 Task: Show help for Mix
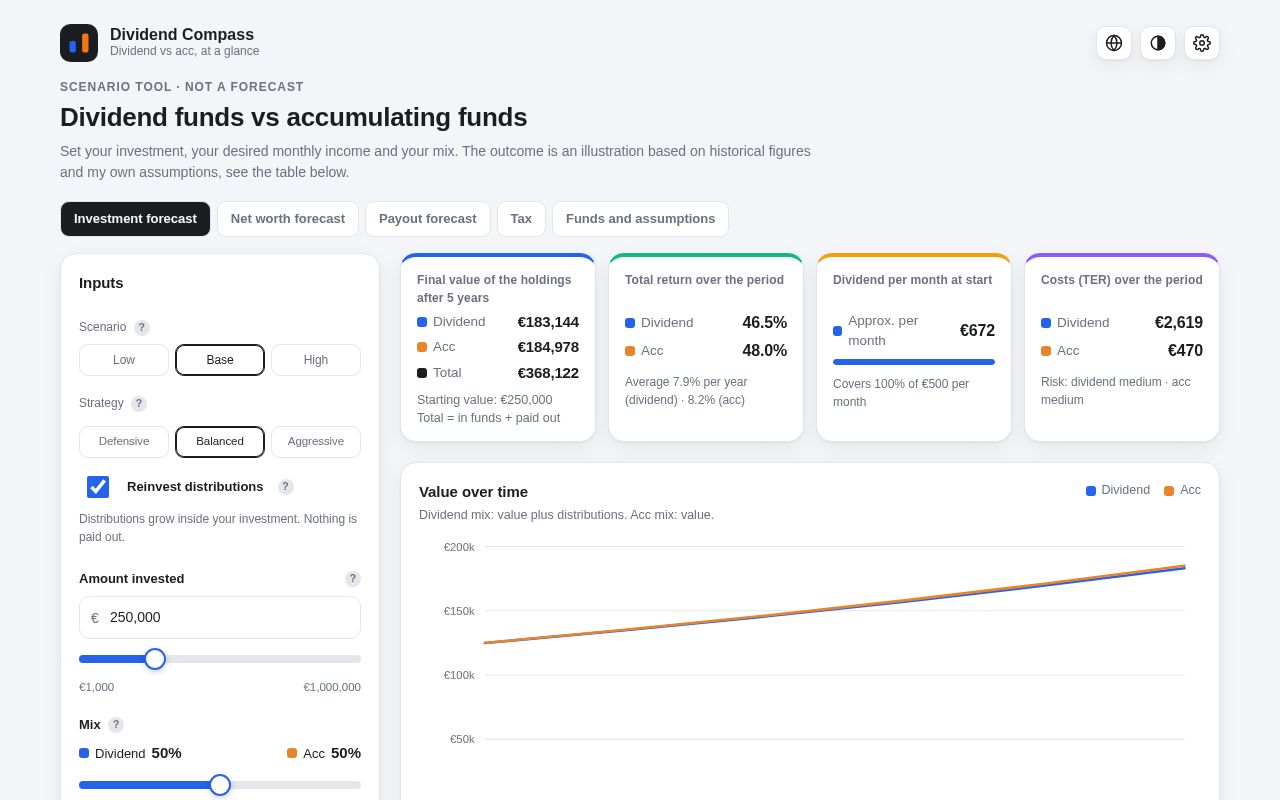point(116,725)
